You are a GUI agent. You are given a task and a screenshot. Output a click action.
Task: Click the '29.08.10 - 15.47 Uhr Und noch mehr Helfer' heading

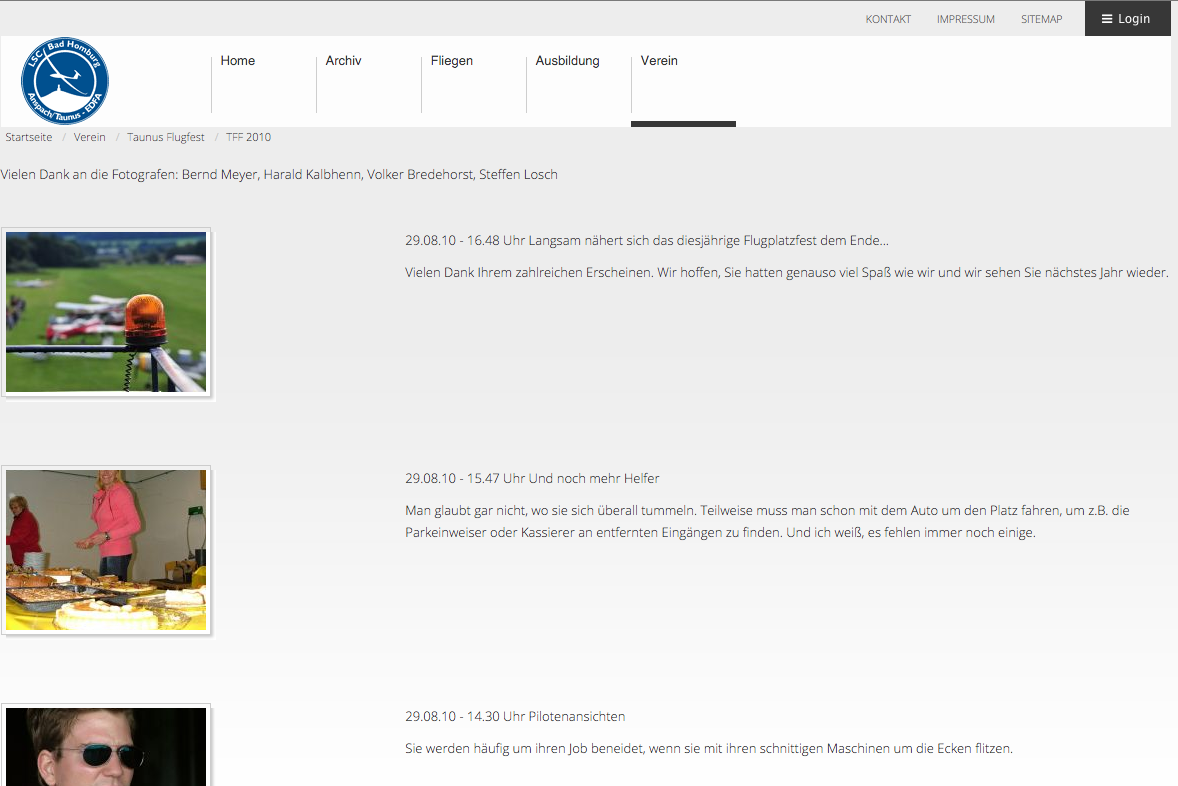(x=532, y=479)
